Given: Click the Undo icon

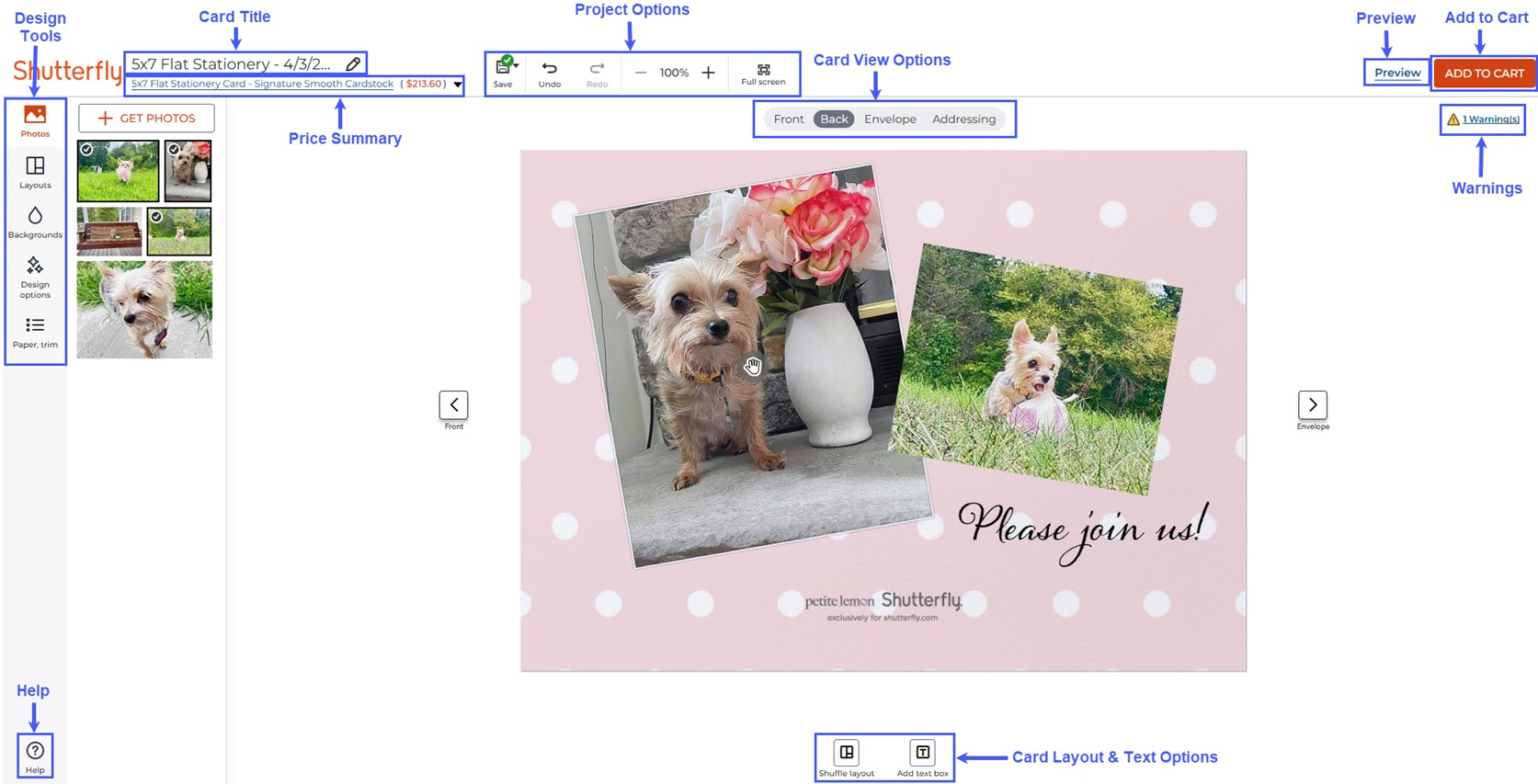Looking at the screenshot, I should tap(550, 73).
